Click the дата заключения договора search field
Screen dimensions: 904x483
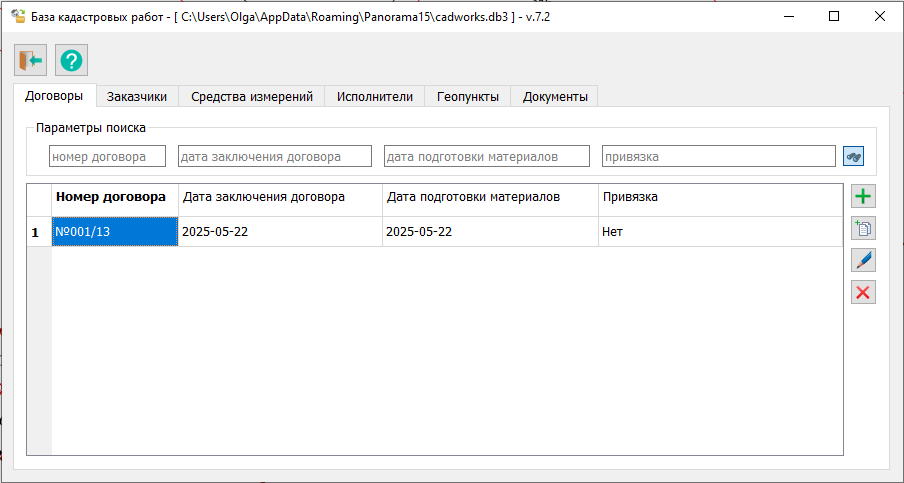coord(274,157)
